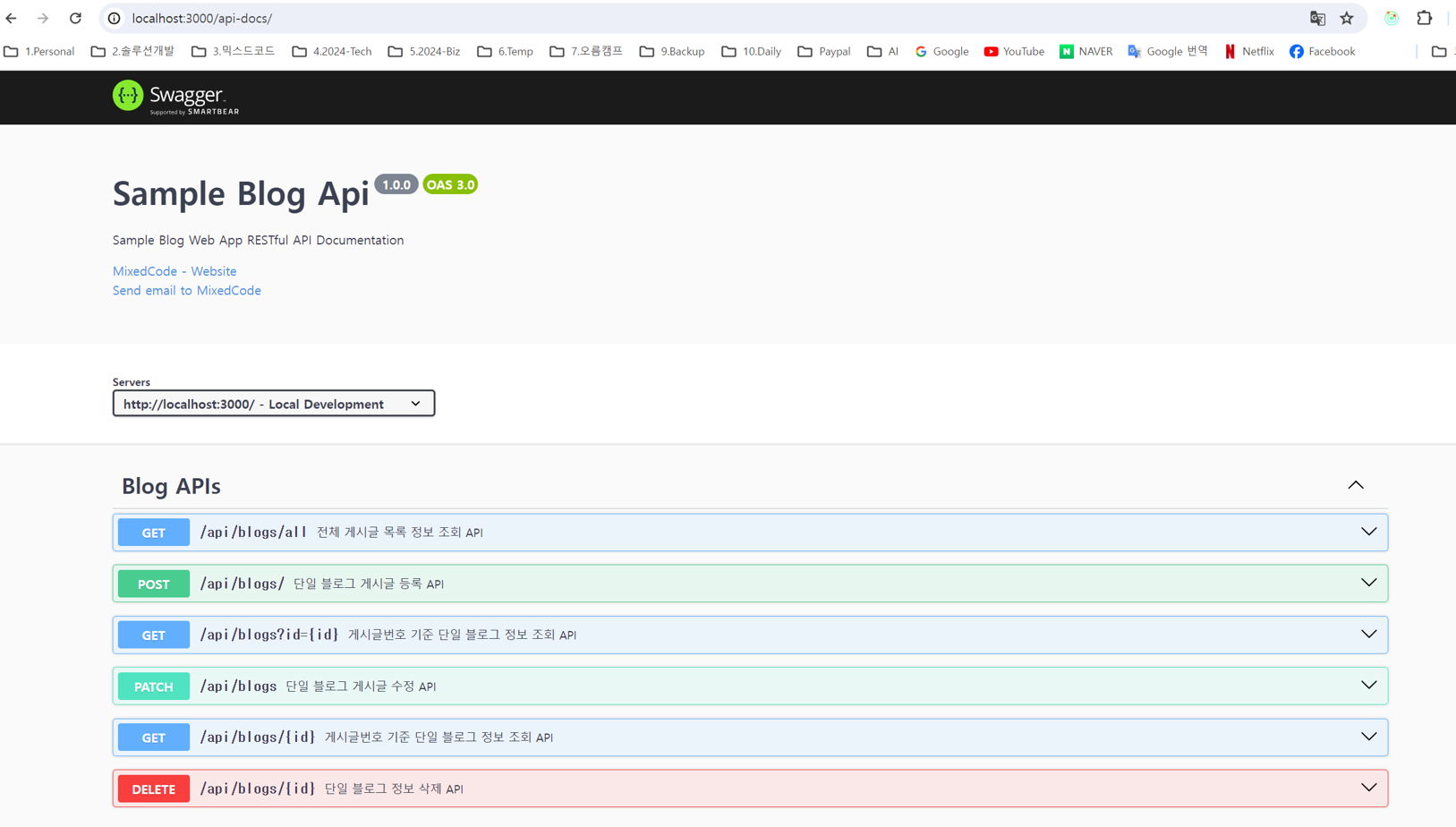Click the OAS 3.0 badge
Screen dimensions: 1456x827
450,184
